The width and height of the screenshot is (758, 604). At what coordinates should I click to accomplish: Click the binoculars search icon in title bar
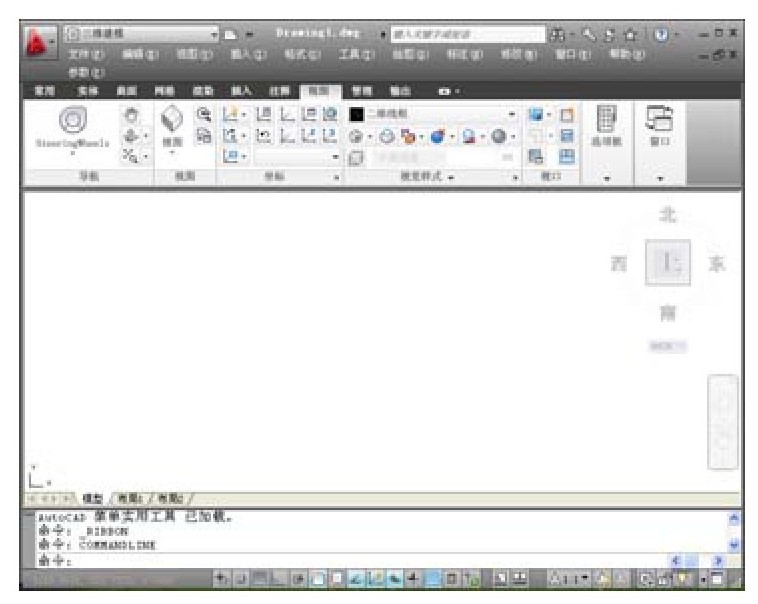557,34
